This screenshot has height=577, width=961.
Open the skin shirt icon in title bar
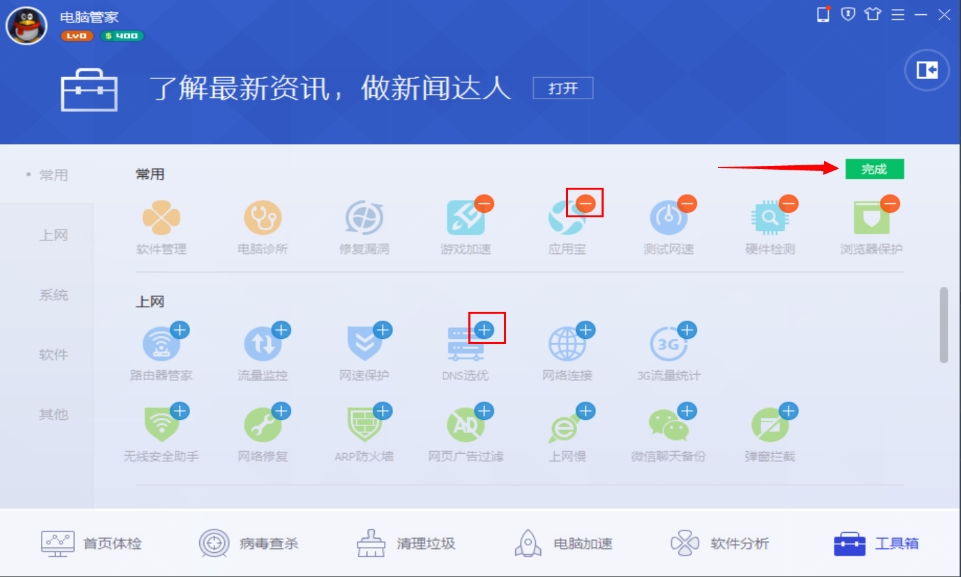click(x=873, y=14)
